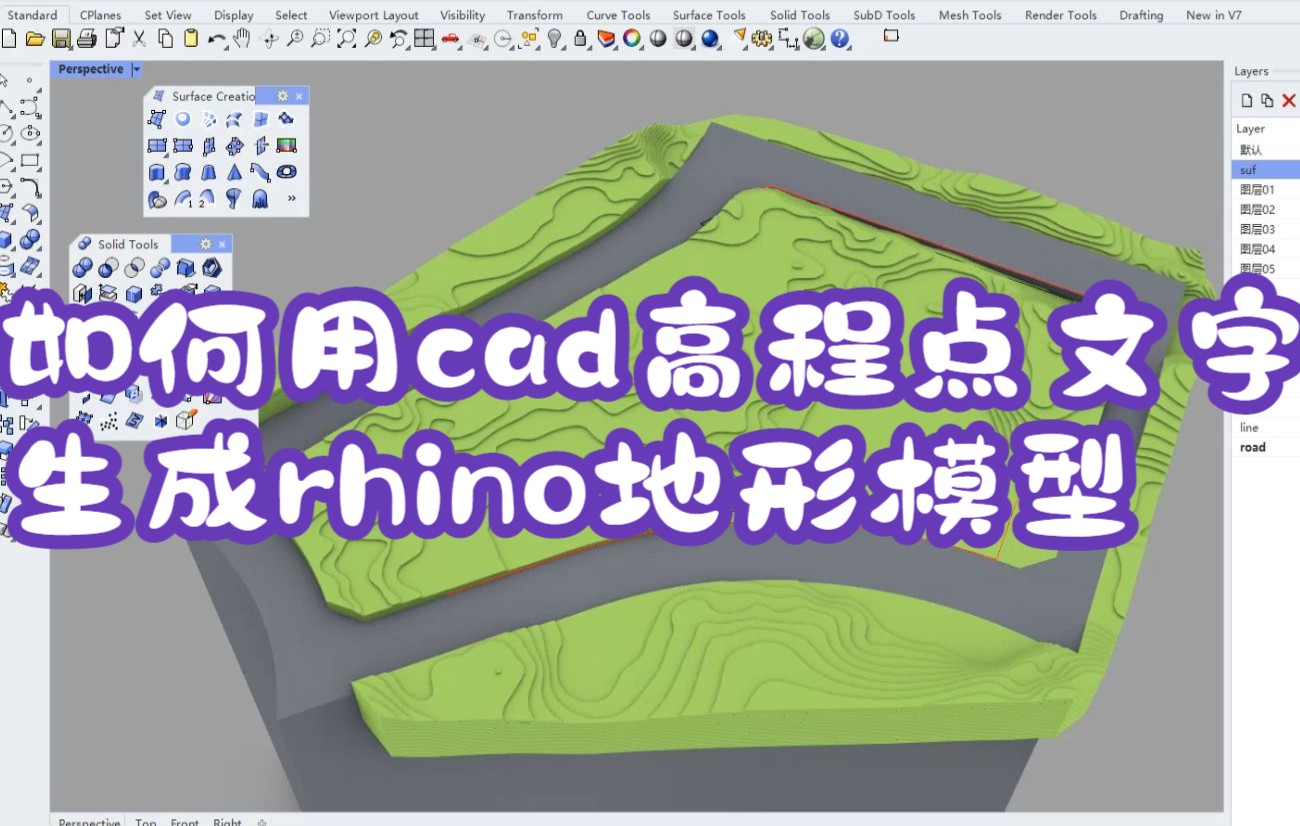
Task: Click the Undo arrow icon
Action: (x=217, y=40)
